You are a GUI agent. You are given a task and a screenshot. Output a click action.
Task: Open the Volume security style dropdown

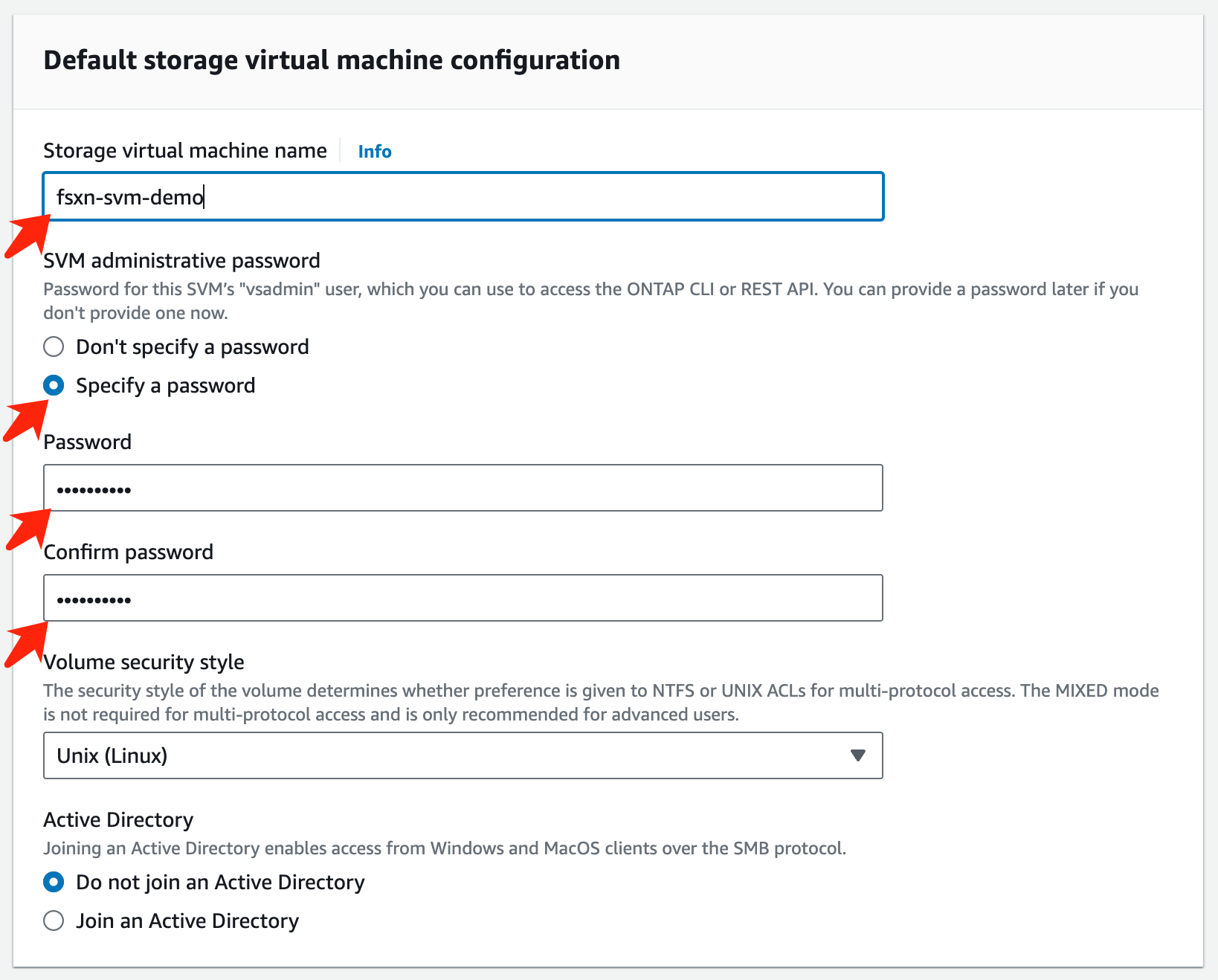[463, 756]
